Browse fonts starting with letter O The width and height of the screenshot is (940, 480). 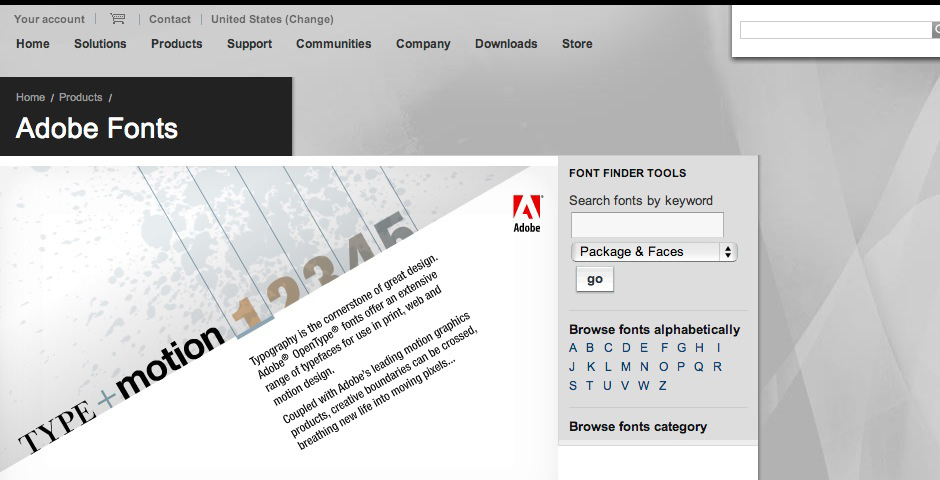coord(664,367)
